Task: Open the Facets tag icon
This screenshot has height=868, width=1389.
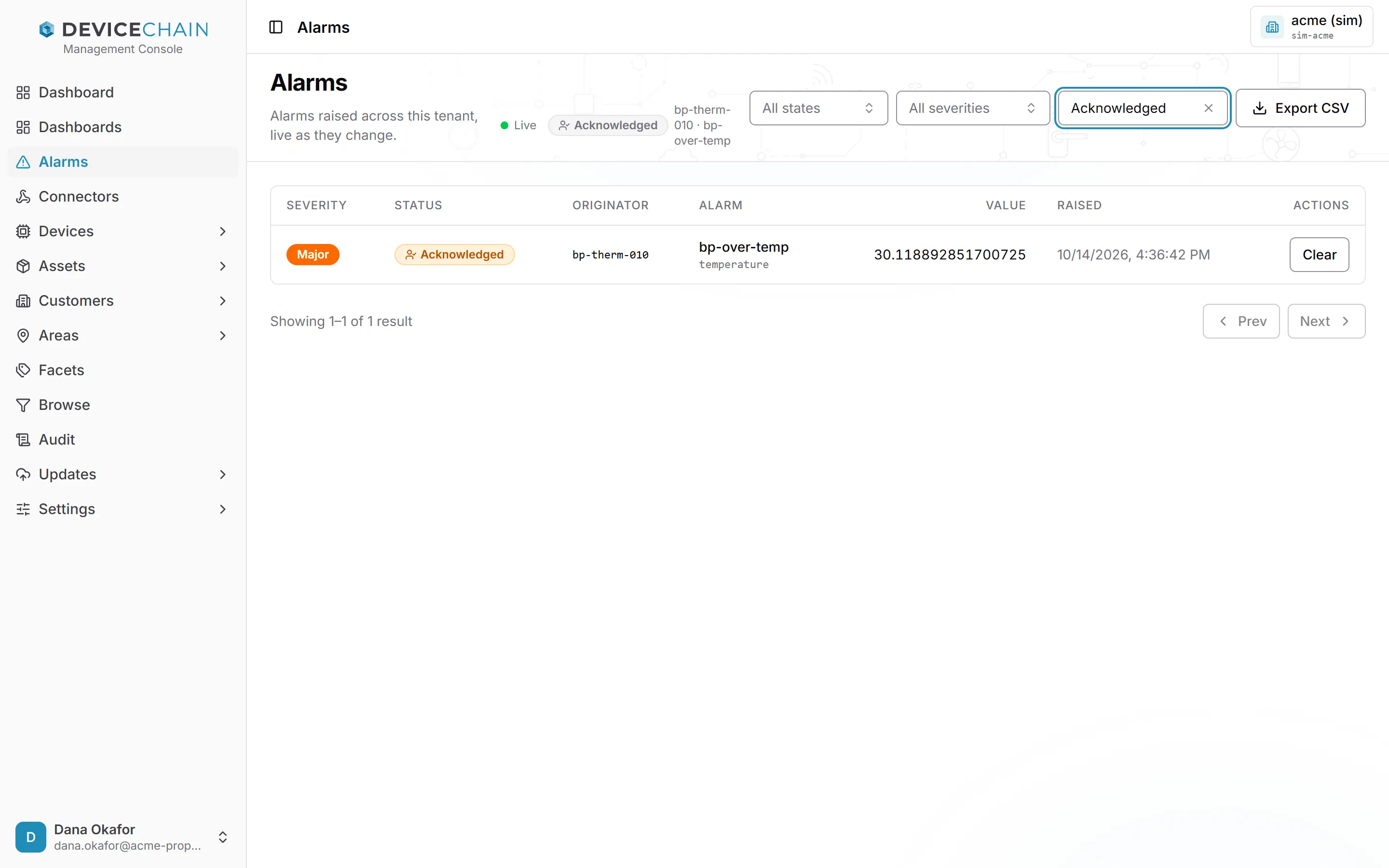Action: [x=23, y=370]
